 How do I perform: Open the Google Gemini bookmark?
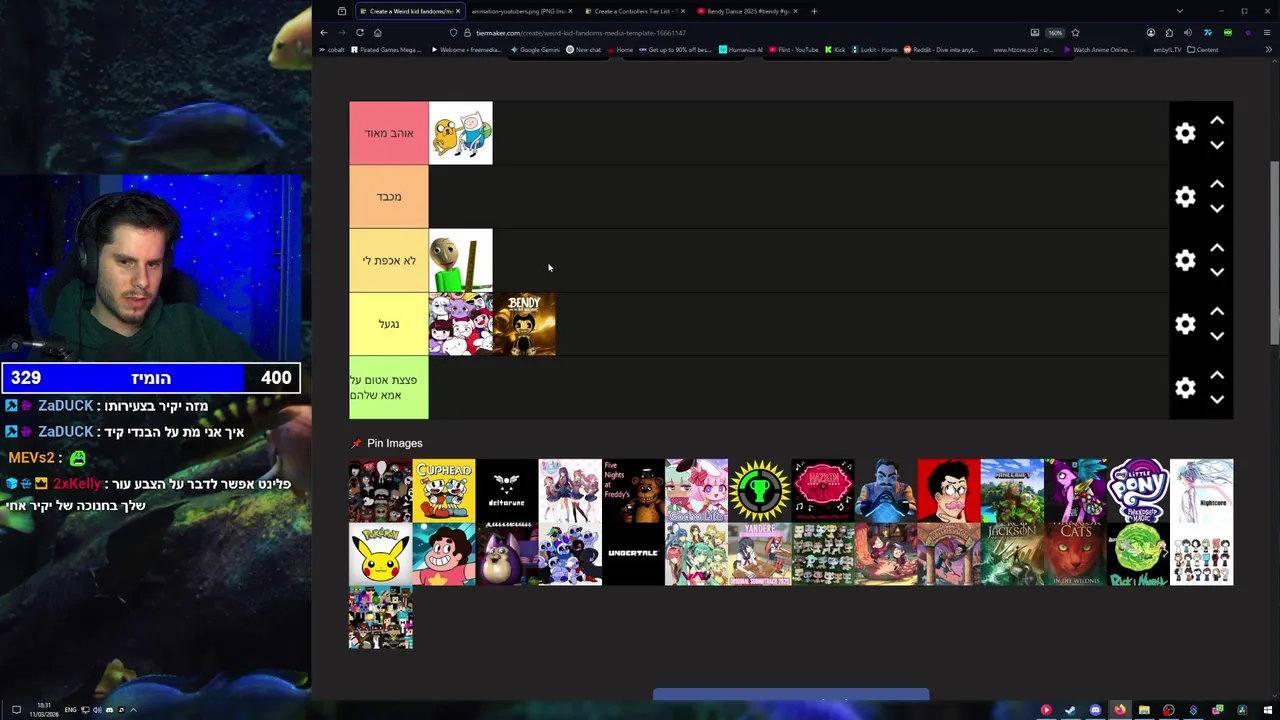click(536, 50)
